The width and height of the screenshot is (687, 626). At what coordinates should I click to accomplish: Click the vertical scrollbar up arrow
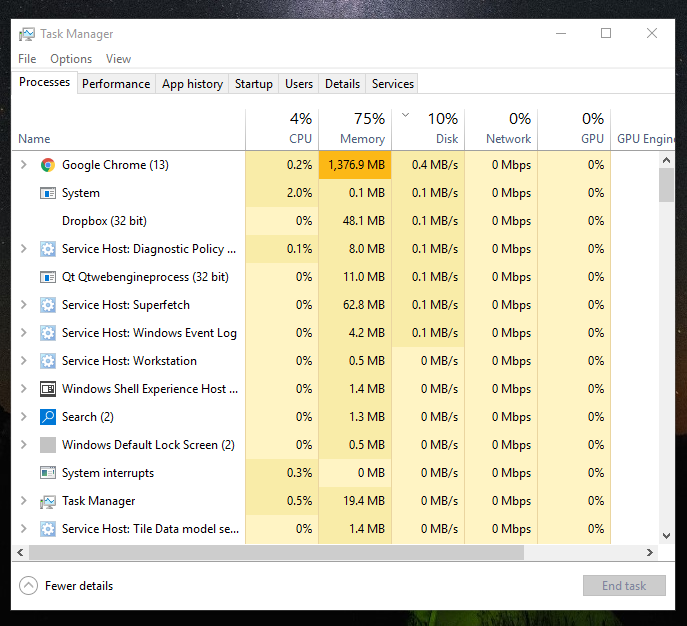(666, 160)
